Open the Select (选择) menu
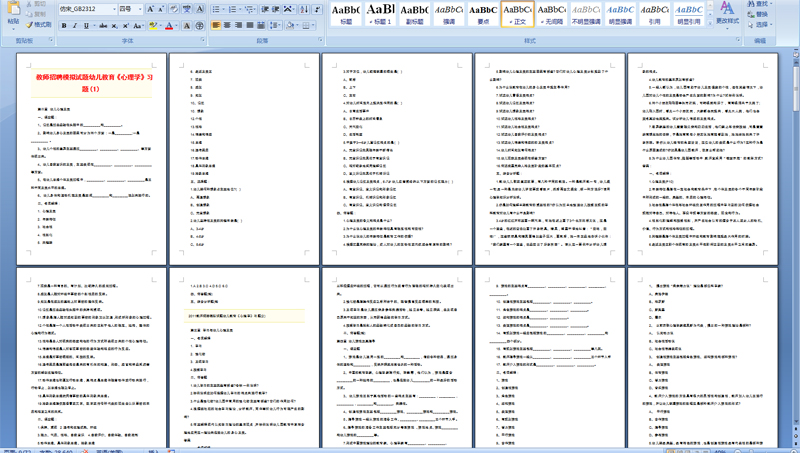 pyautogui.click(x=760, y=24)
